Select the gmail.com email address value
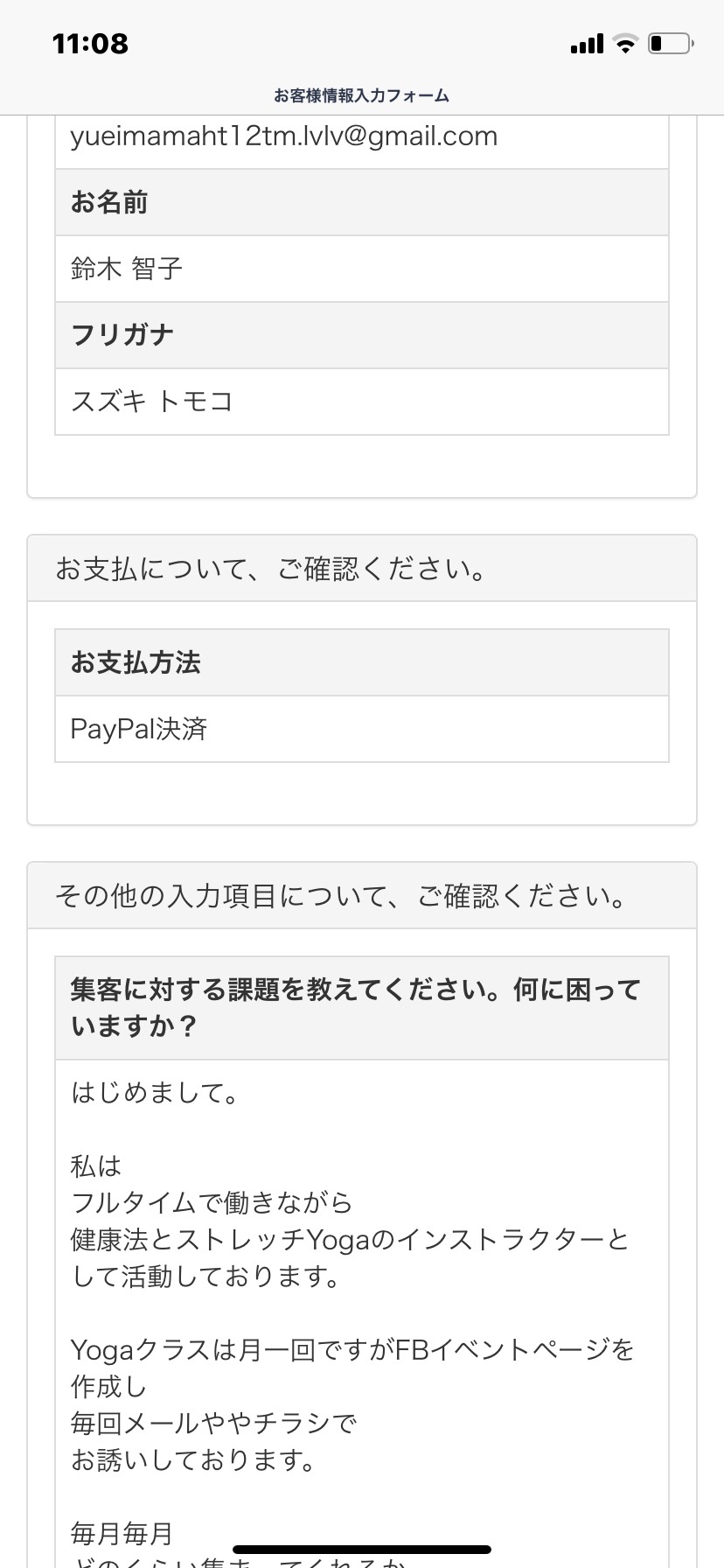 [x=284, y=136]
